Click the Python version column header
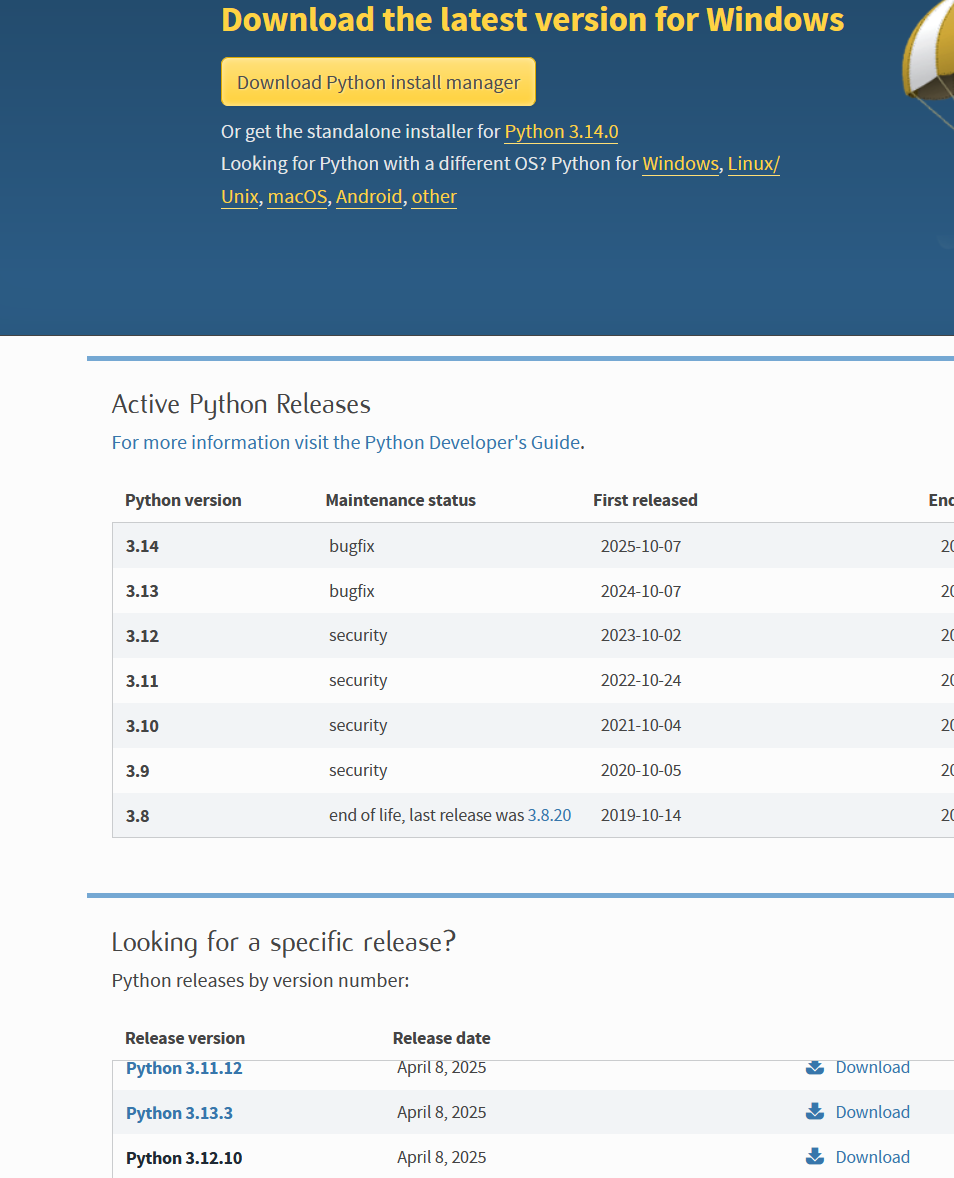The image size is (954, 1178). [x=183, y=500]
